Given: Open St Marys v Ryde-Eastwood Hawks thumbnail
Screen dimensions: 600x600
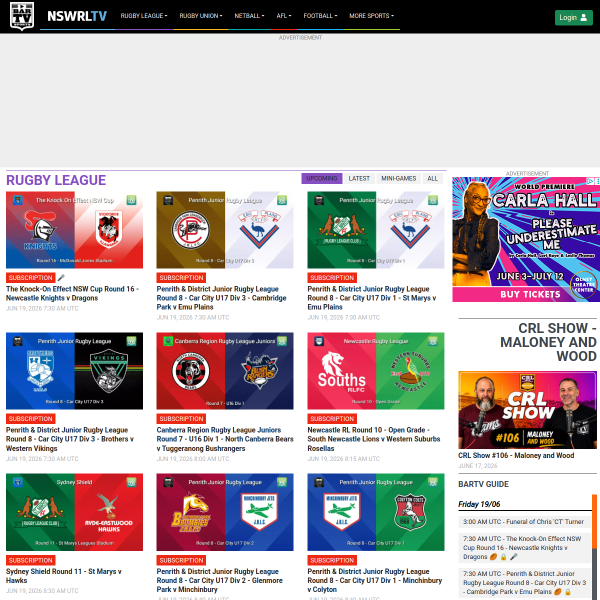Looking at the screenshot, I should tap(75, 512).
